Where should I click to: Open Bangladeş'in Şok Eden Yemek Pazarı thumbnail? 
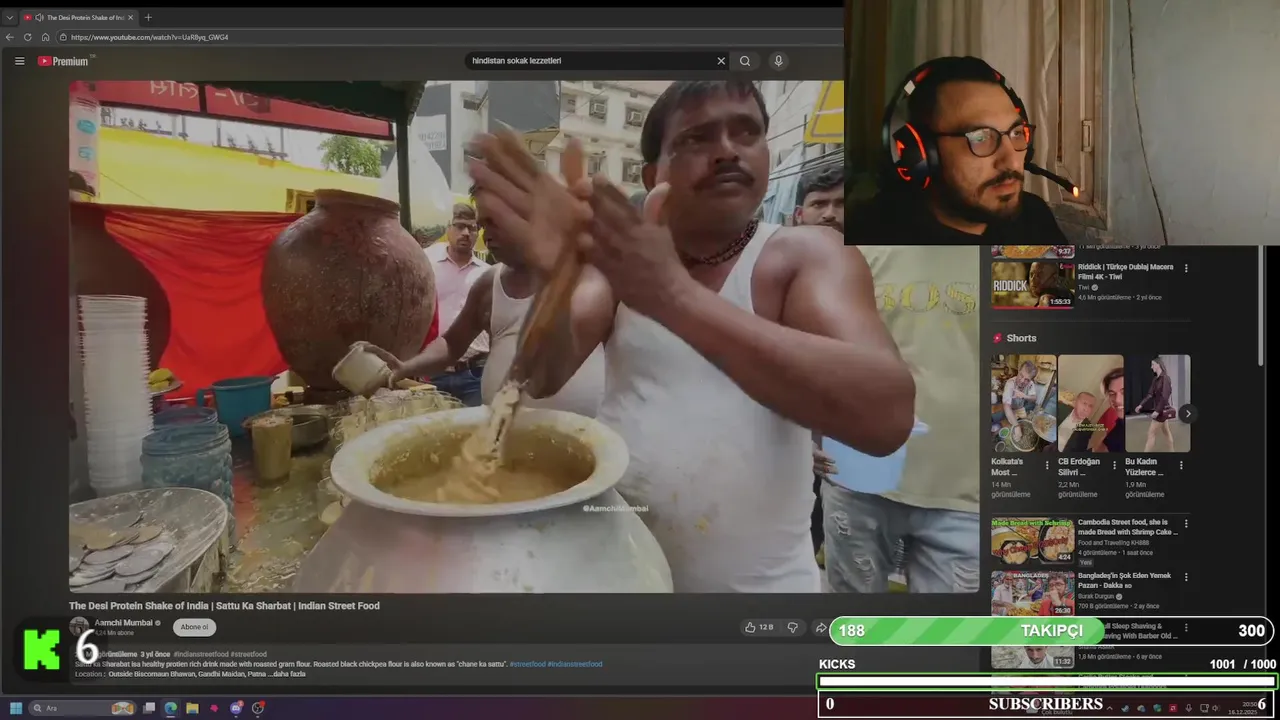coord(1032,594)
